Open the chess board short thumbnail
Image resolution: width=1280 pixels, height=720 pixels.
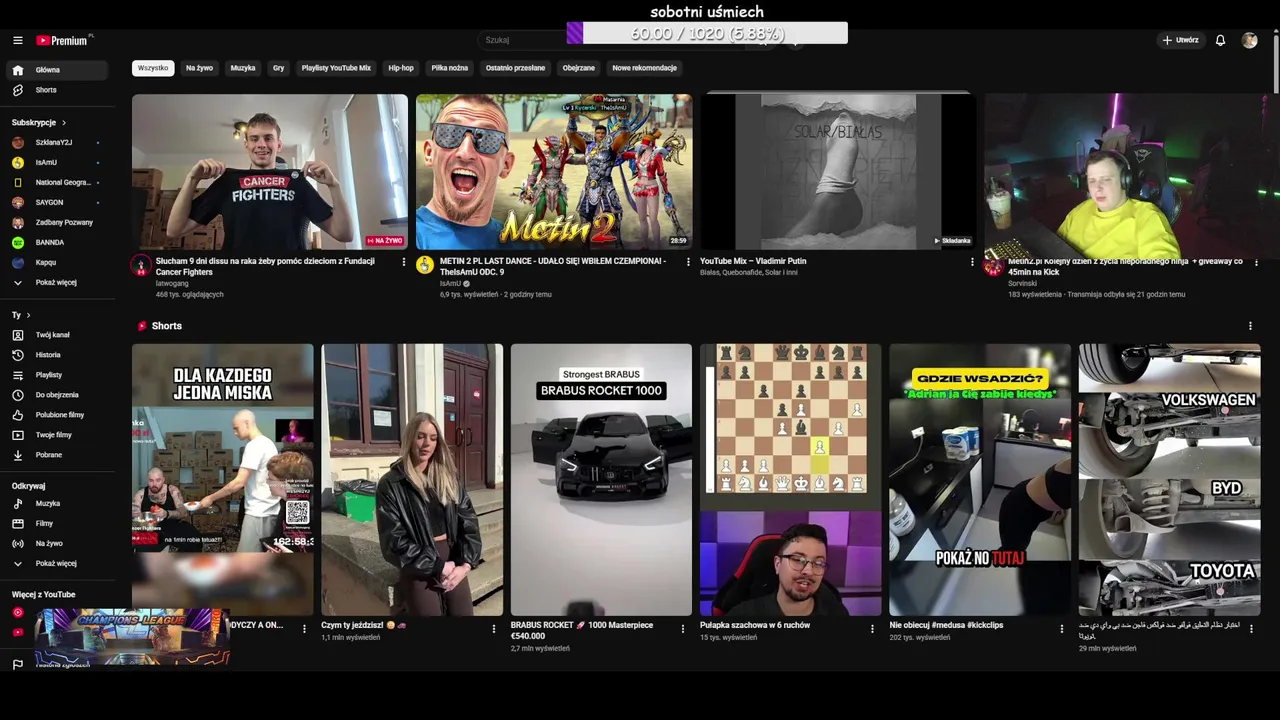(790, 480)
